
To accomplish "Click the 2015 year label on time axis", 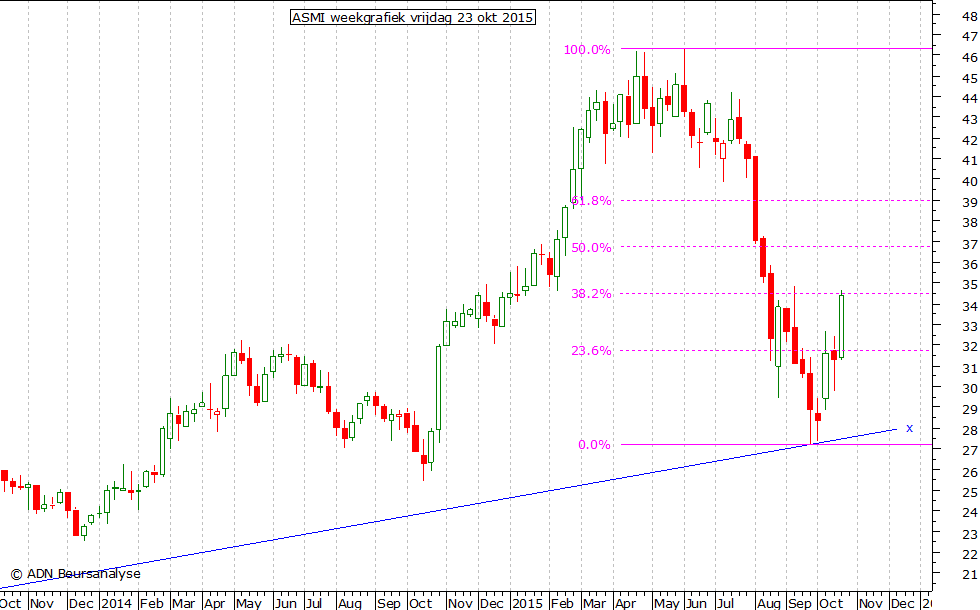I will [x=528, y=603].
